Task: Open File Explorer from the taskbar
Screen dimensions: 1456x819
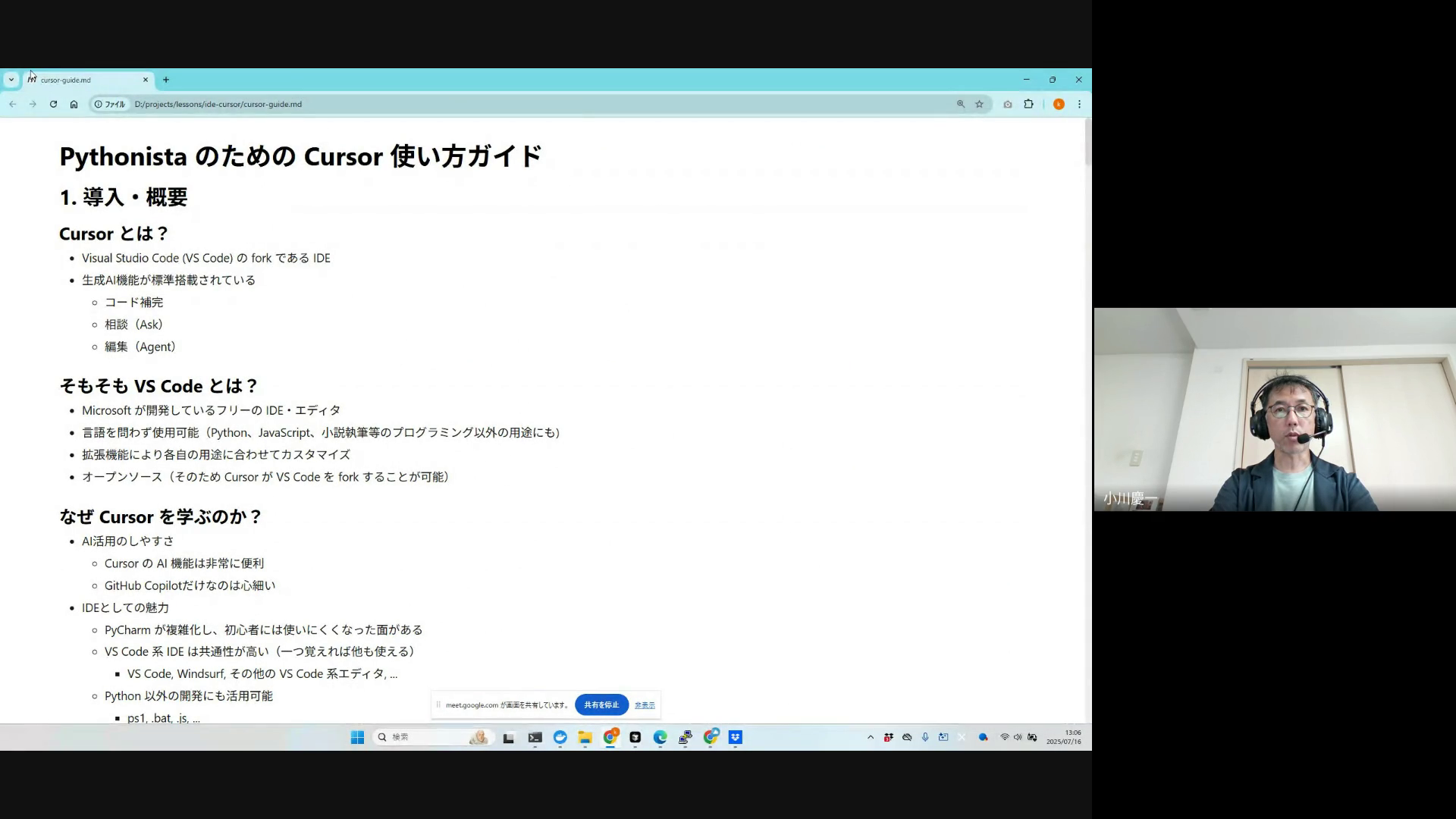Action: coord(585,737)
